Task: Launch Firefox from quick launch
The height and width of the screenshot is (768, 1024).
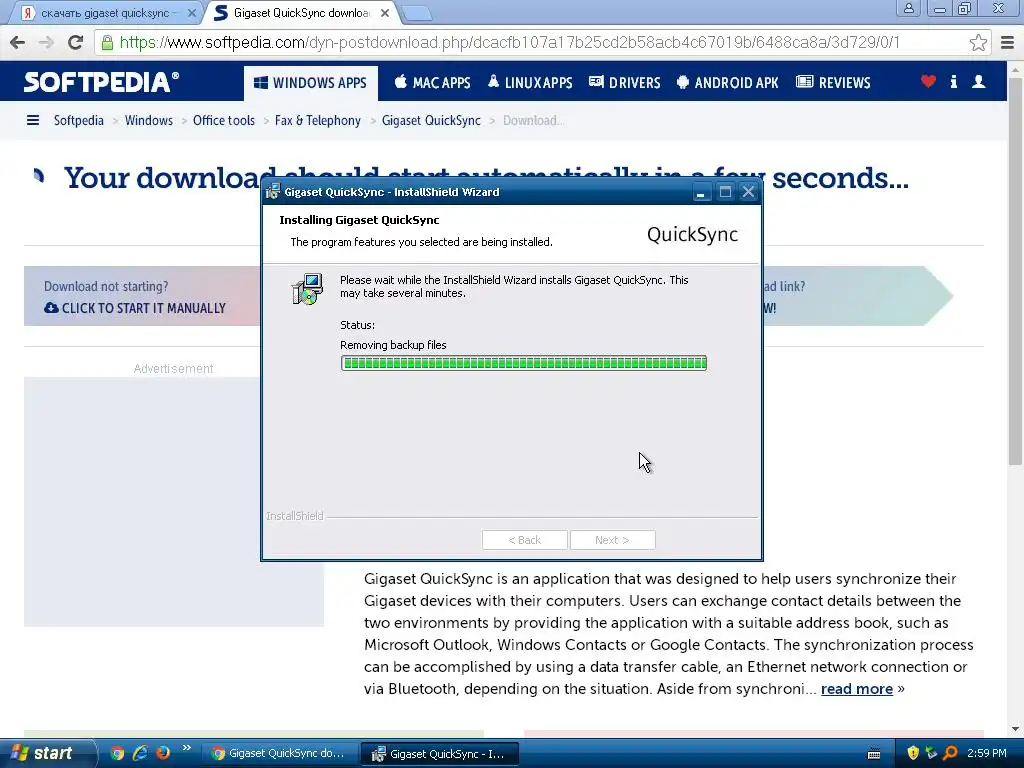Action: point(163,753)
